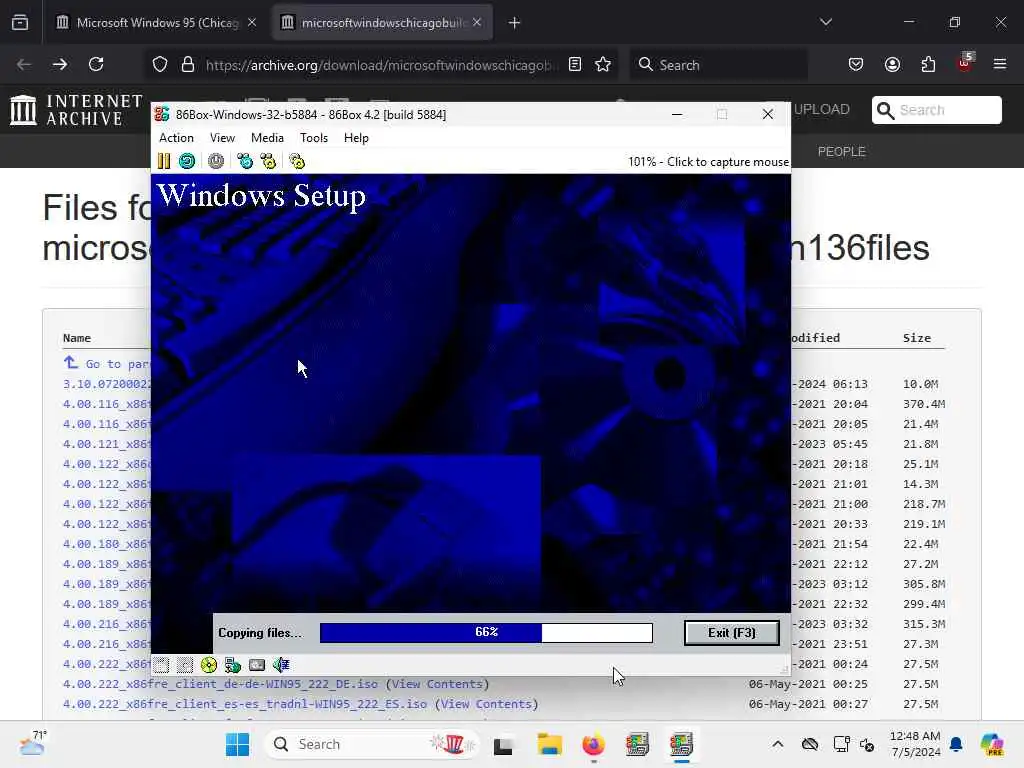Click the ACPI shutdown power icon in 86Box
Screen dimensions: 1024x768
tap(216, 161)
